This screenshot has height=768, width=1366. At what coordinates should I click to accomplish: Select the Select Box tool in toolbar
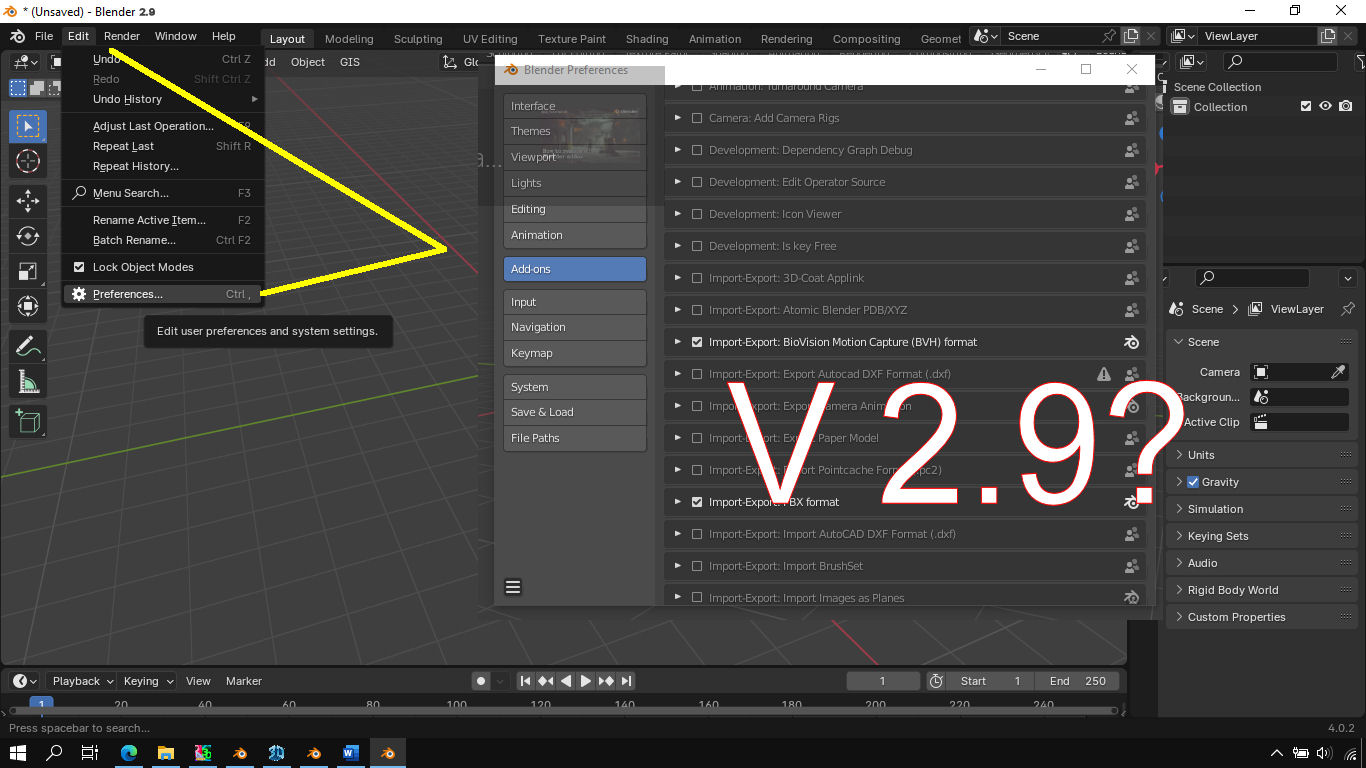[28, 126]
